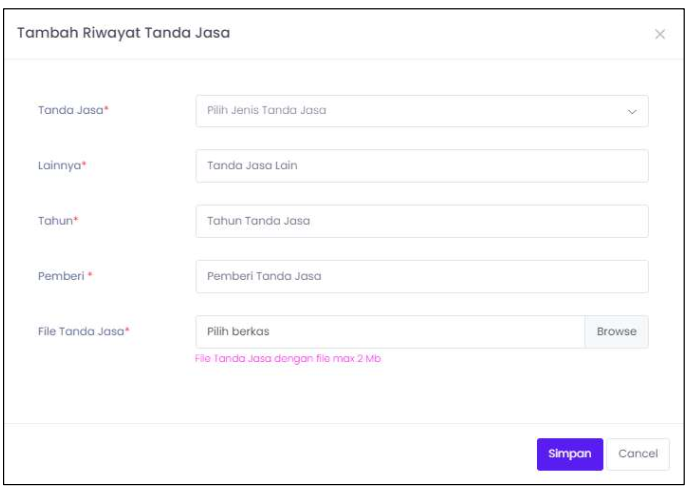Click the red asterisk beside Pemberi
The image size is (691, 492).
90,275
